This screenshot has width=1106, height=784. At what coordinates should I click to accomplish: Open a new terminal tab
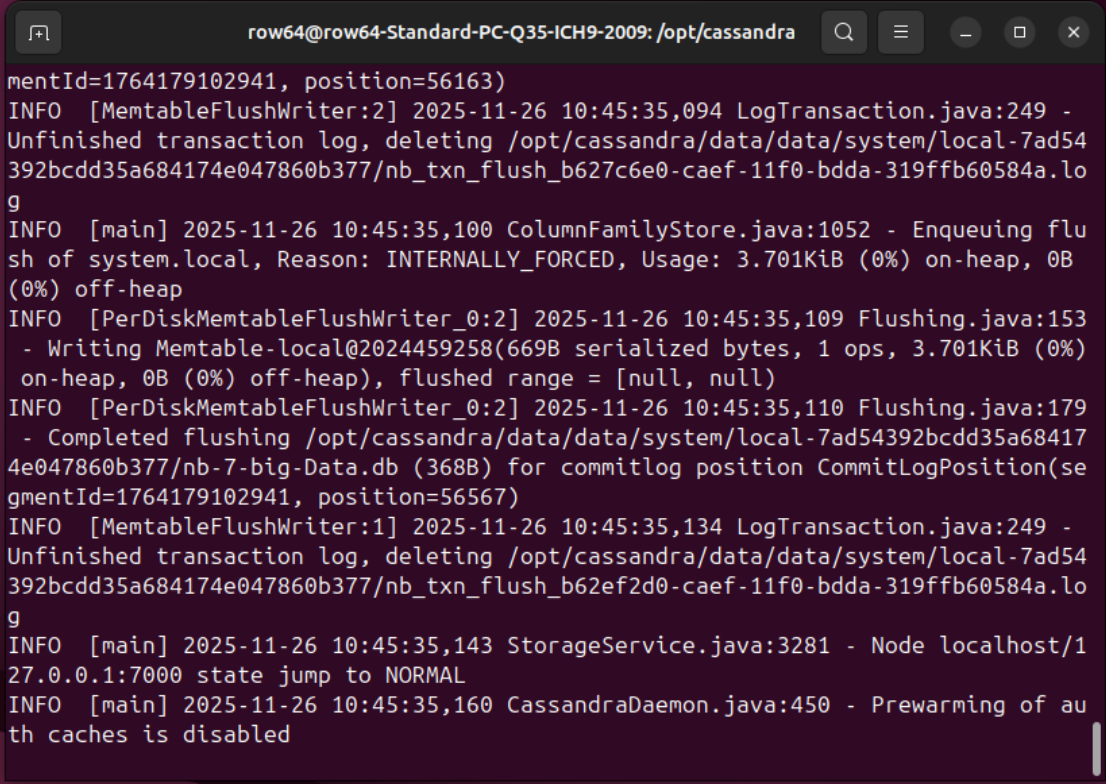(x=38, y=32)
